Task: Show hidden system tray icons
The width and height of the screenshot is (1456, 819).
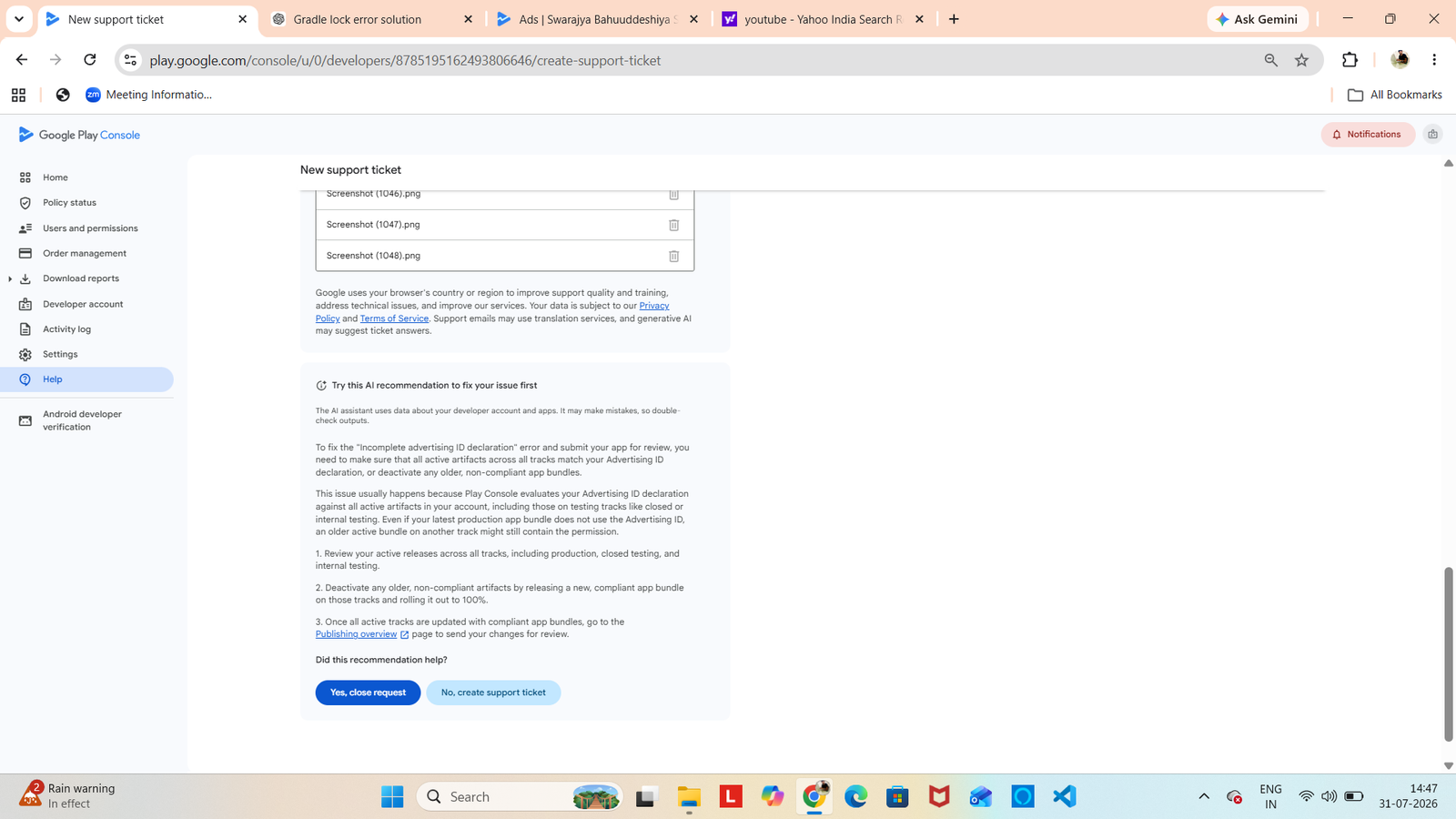Action: [1204, 797]
